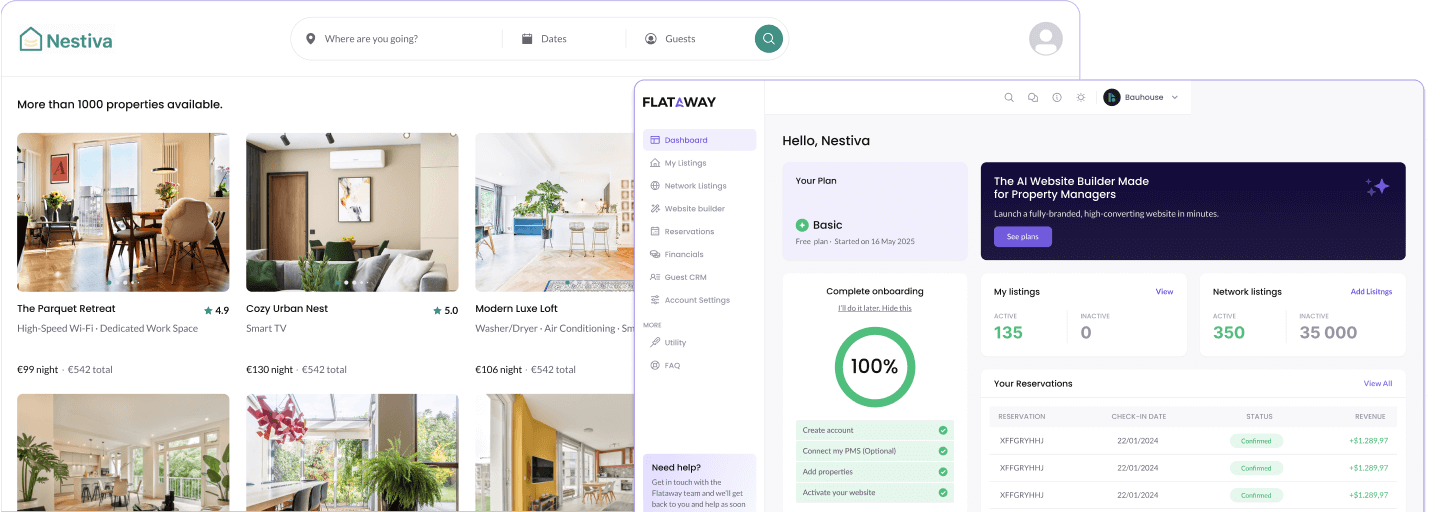Click the AI Website Builder banner heading

1071,188
